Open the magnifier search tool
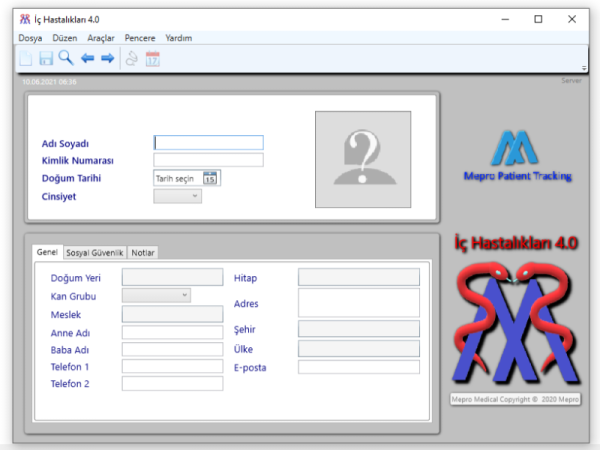The image size is (600, 450). pos(66,58)
